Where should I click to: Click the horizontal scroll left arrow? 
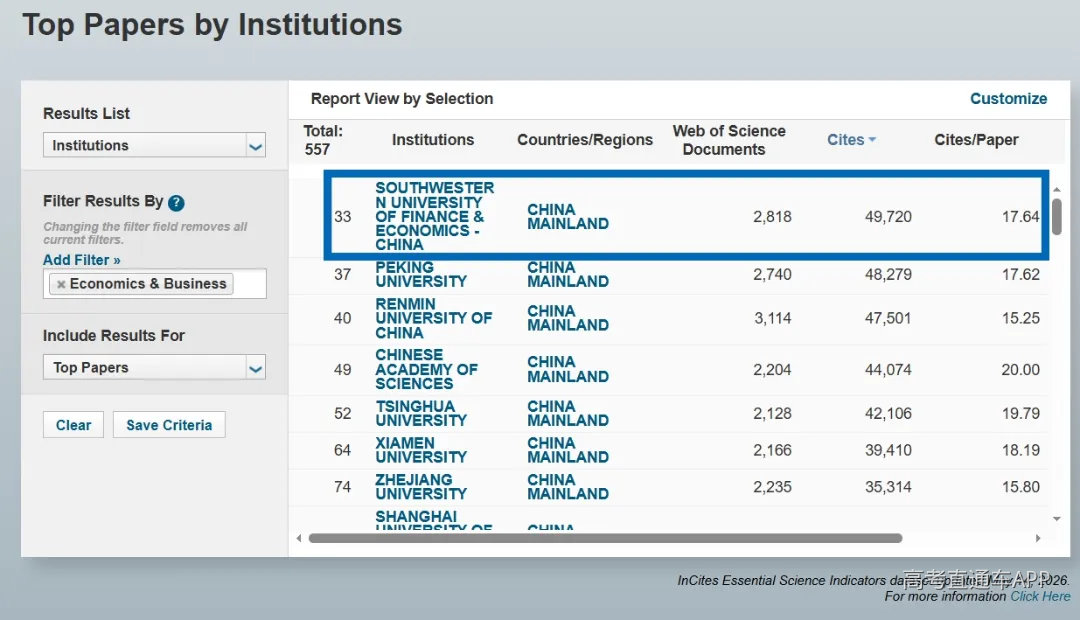click(298, 538)
